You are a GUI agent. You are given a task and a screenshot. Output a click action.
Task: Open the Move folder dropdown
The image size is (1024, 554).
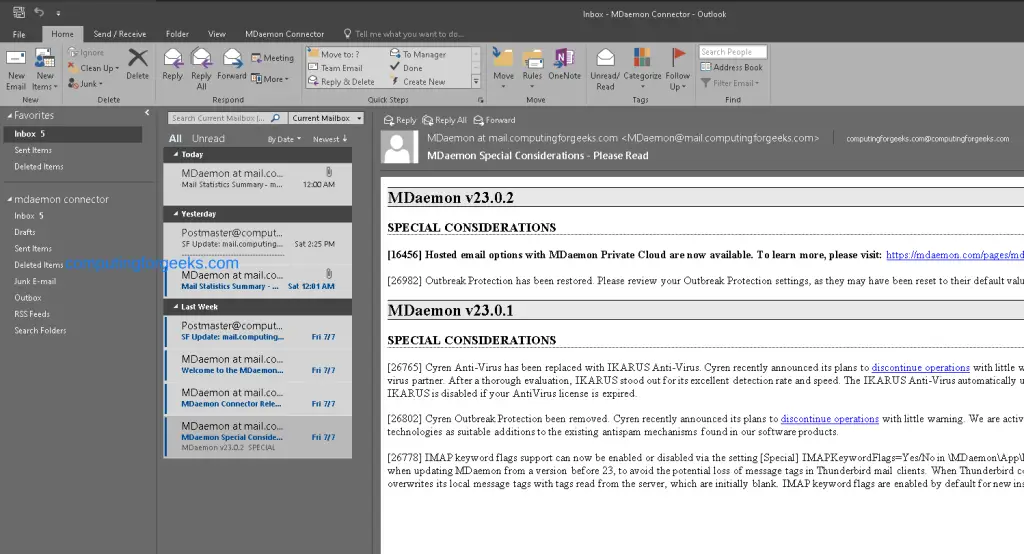503,68
